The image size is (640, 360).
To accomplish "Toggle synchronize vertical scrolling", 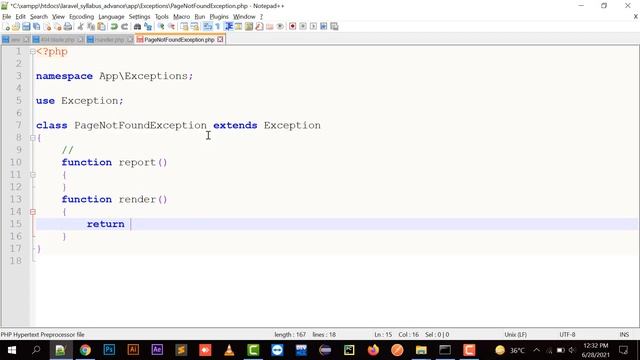I will click(184, 27).
